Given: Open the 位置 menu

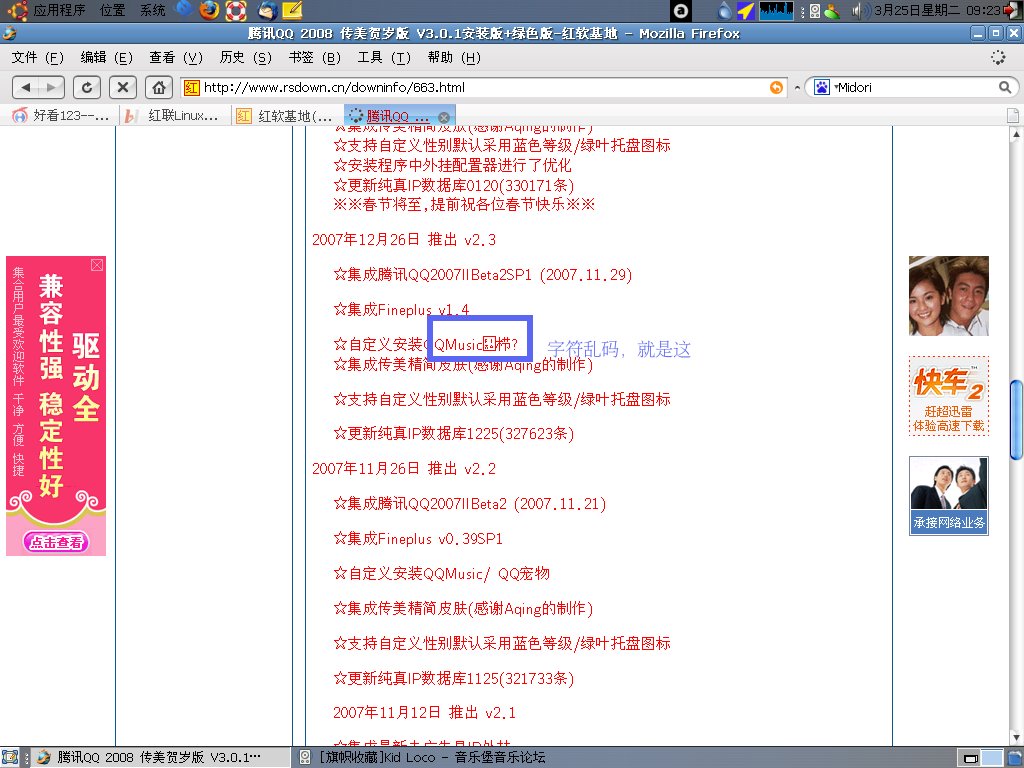Looking at the screenshot, I should [x=112, y=10].
